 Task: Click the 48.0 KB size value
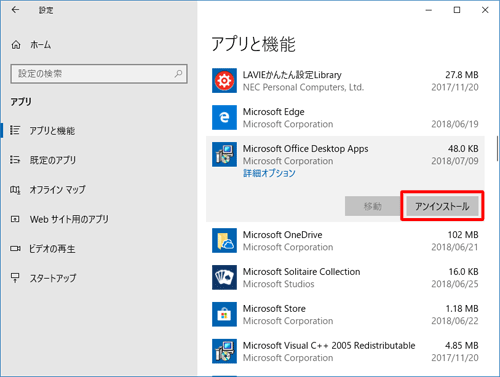click(463, 149)
